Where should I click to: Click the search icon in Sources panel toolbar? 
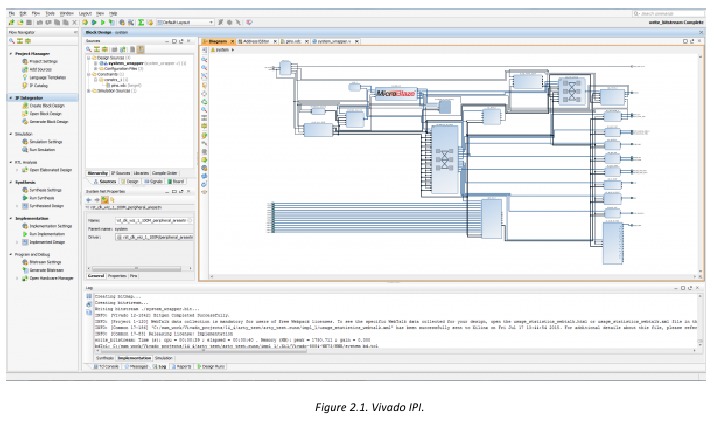click(x=89, y=49)
